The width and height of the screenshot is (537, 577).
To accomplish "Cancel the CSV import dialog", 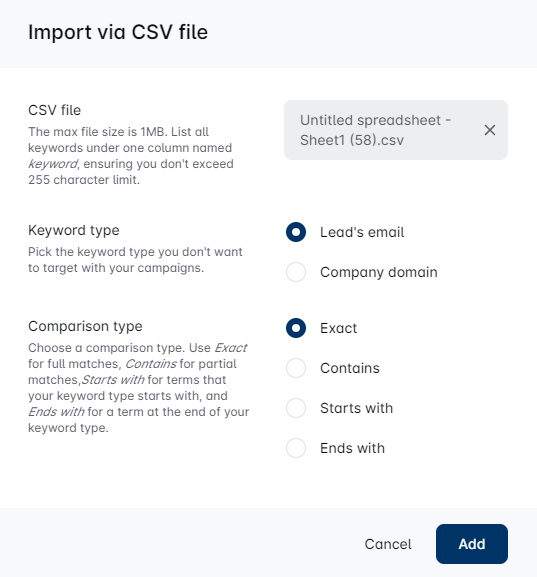I will coord(388,544).
